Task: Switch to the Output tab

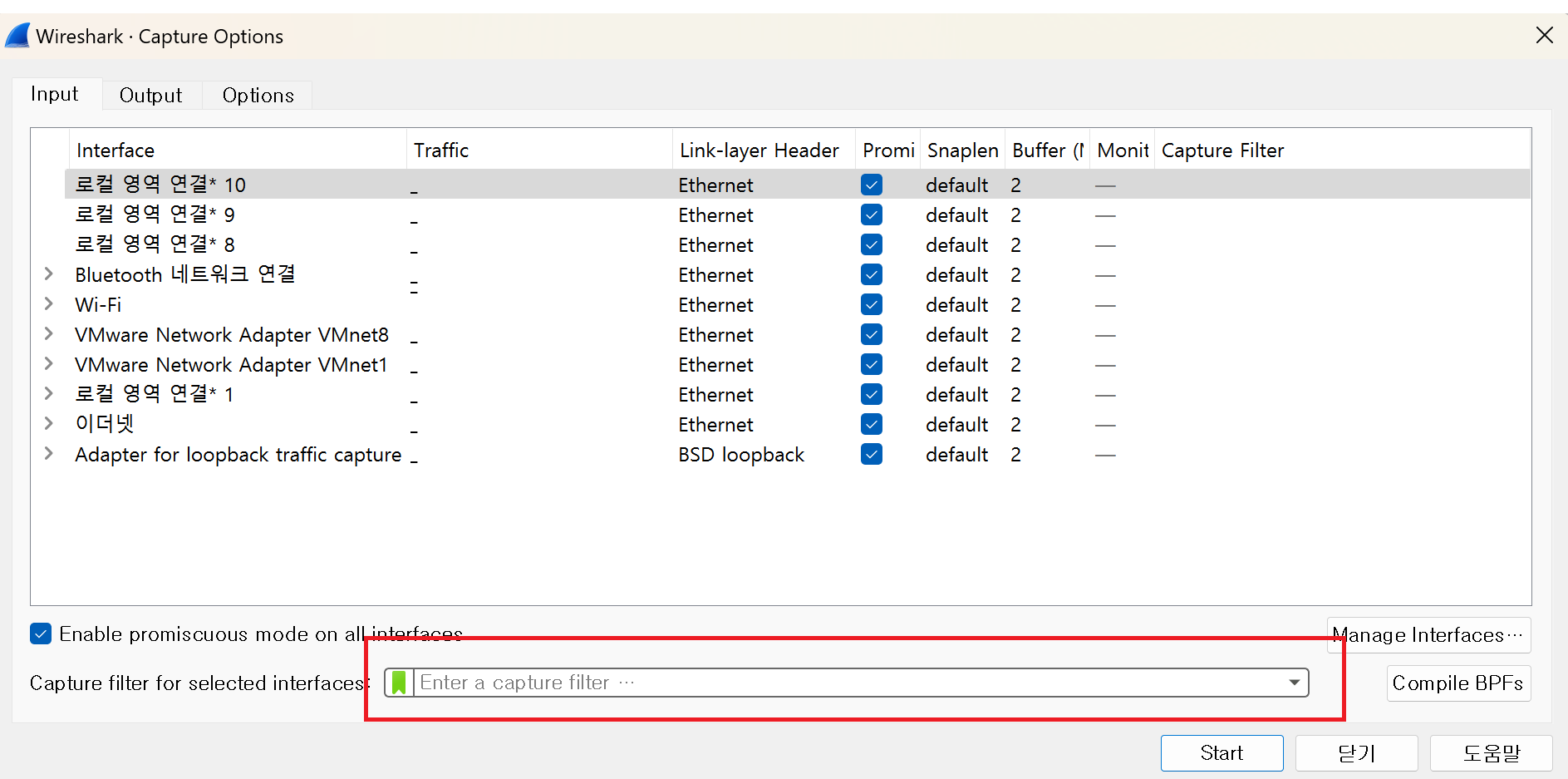Action: (x=150, y=95)
